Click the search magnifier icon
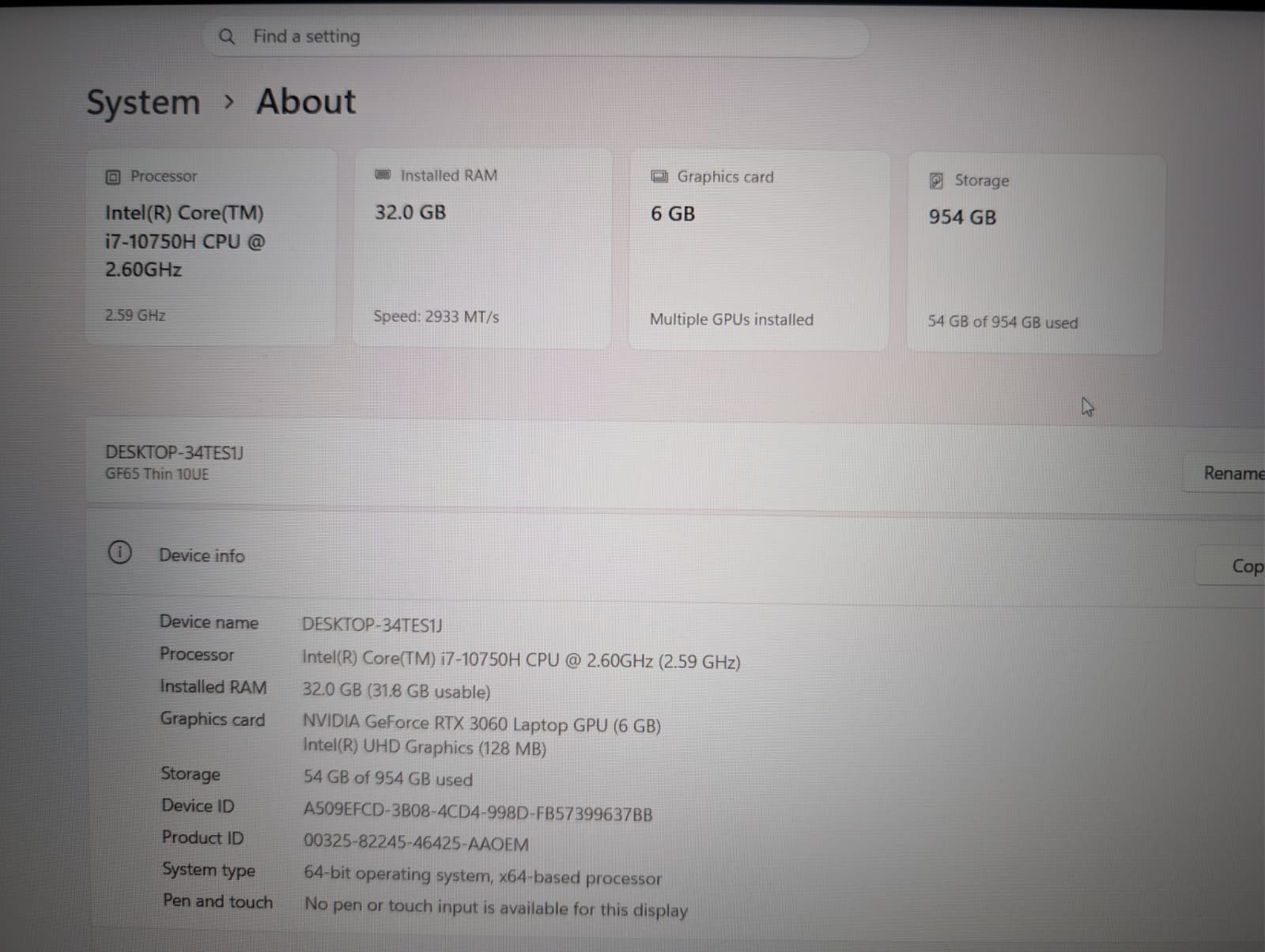 point(226,36)
